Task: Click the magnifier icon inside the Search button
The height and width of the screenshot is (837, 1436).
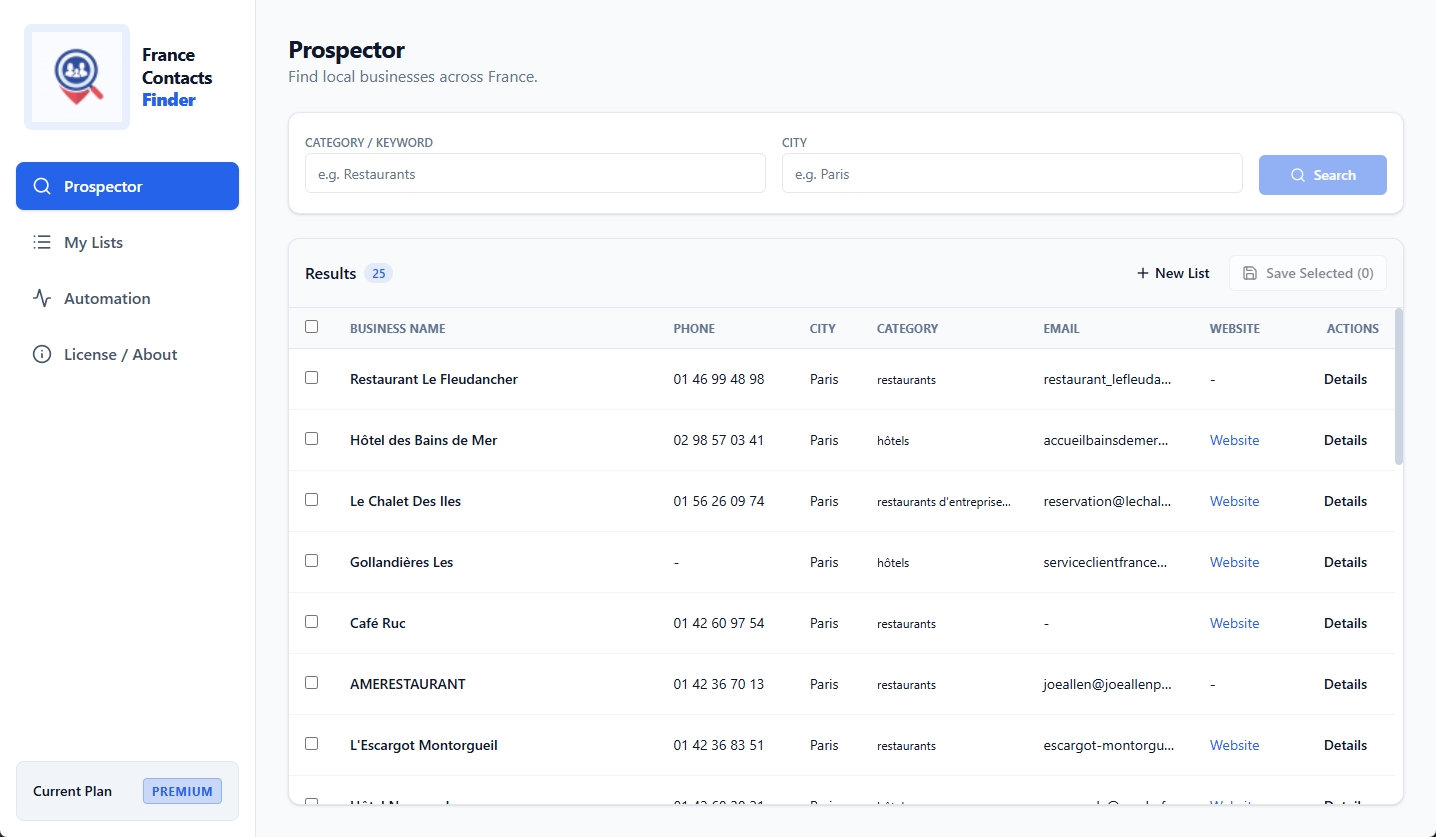Action: tap(1300, 175)
